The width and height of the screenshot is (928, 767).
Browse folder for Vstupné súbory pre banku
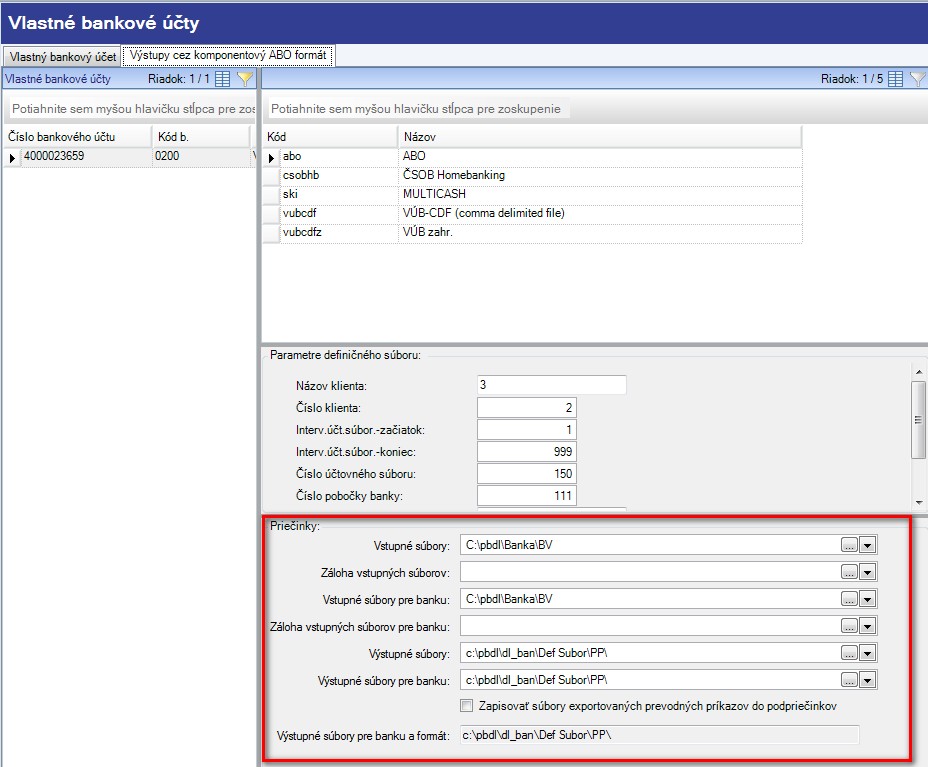click(x=849, y=600)
